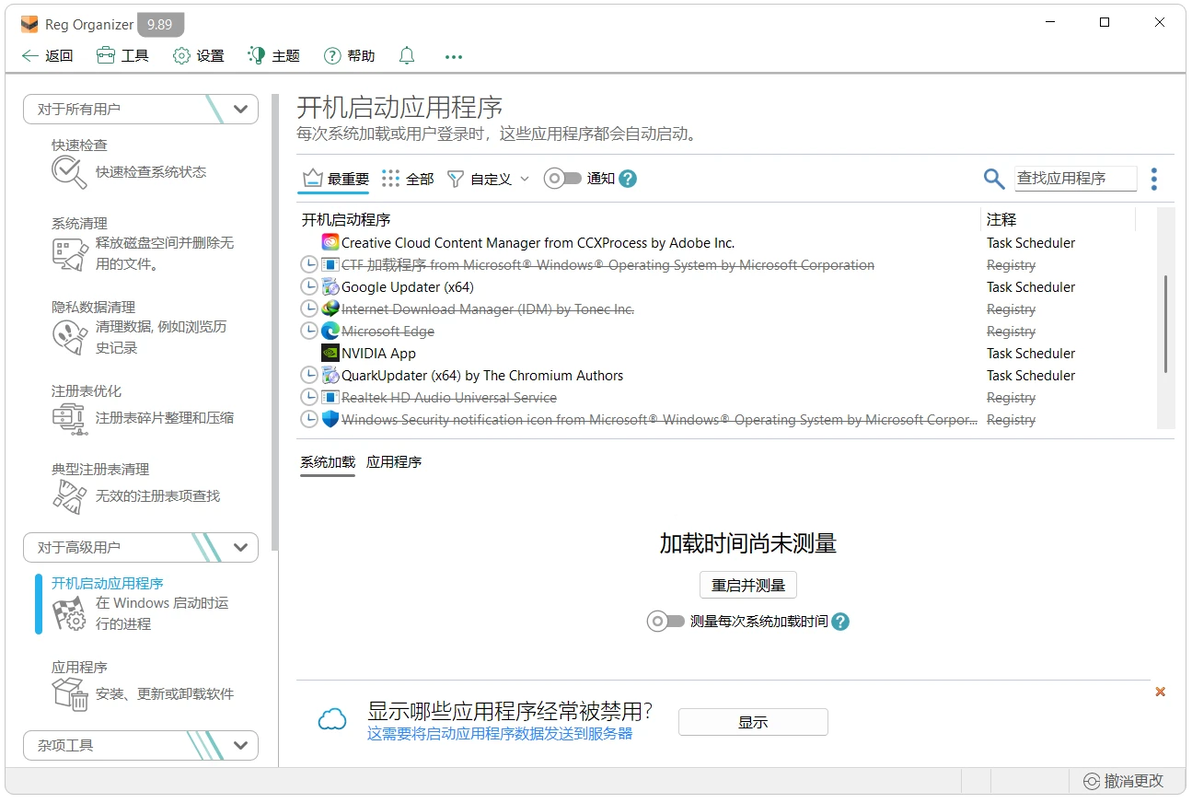Open the 设置 gear menu
Screen dimensions: 1192x803
coord(198,56)
